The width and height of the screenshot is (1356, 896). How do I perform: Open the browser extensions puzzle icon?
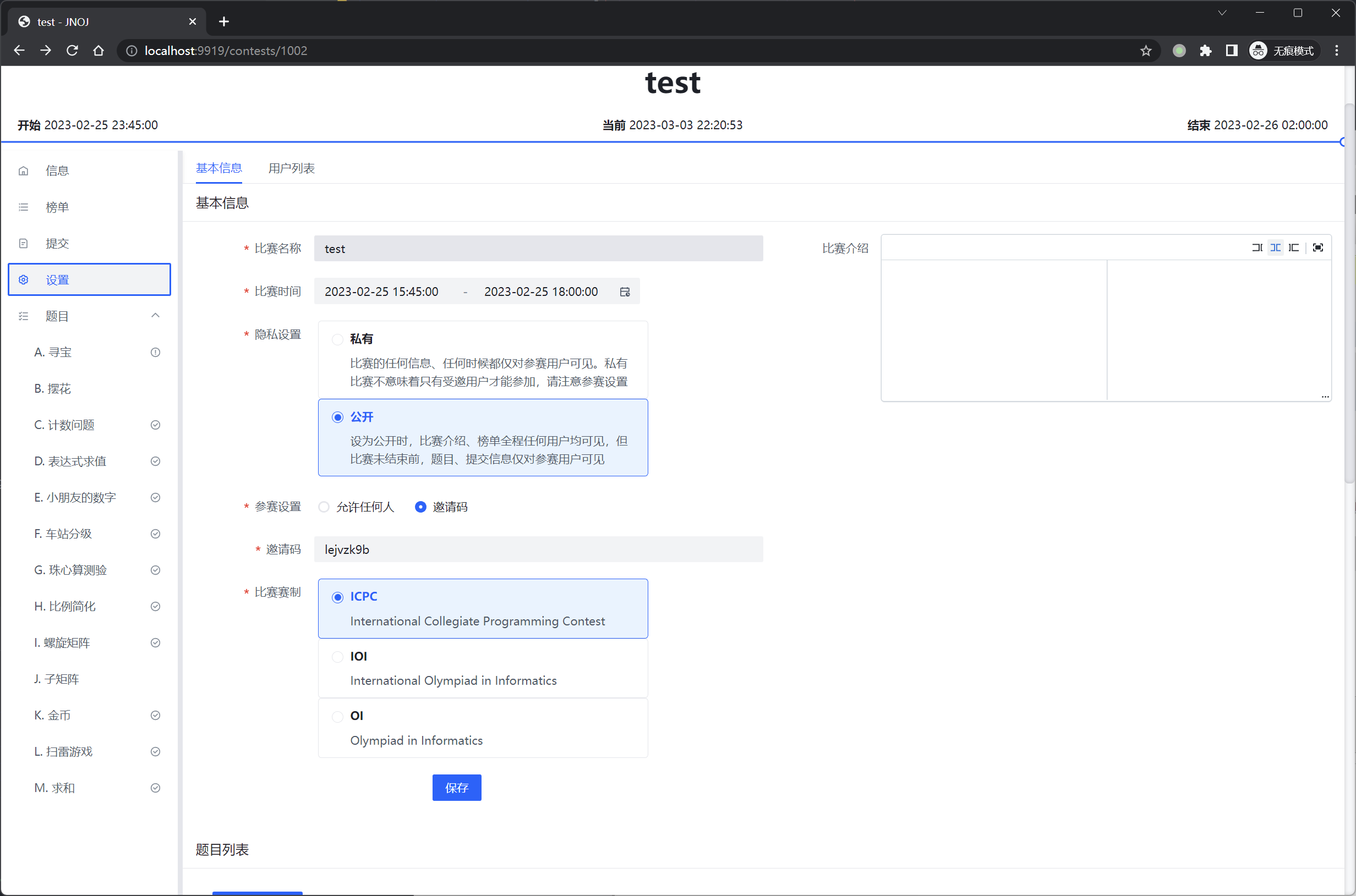1206,51
